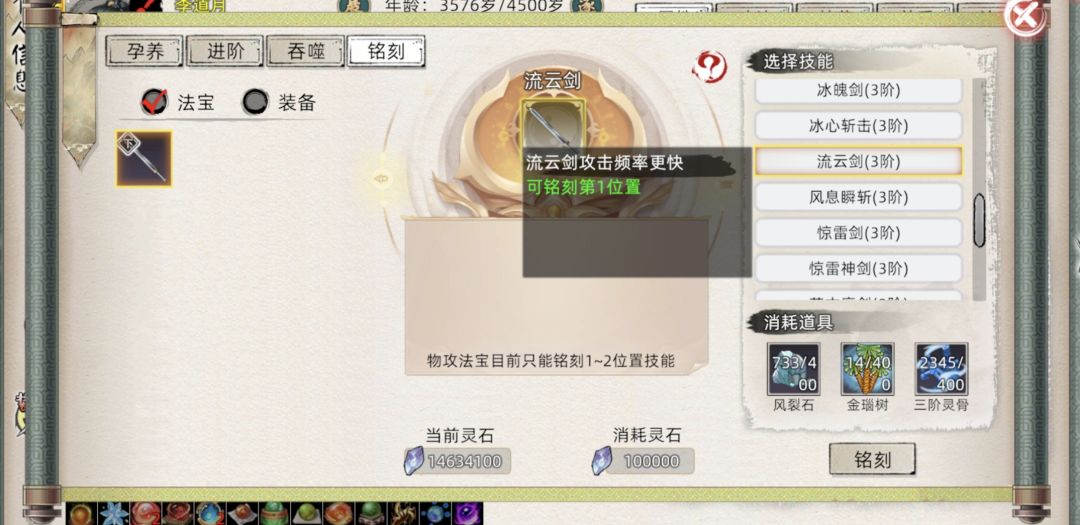Click the 流云剑 weapon slot in center

(x=553, y=125)
